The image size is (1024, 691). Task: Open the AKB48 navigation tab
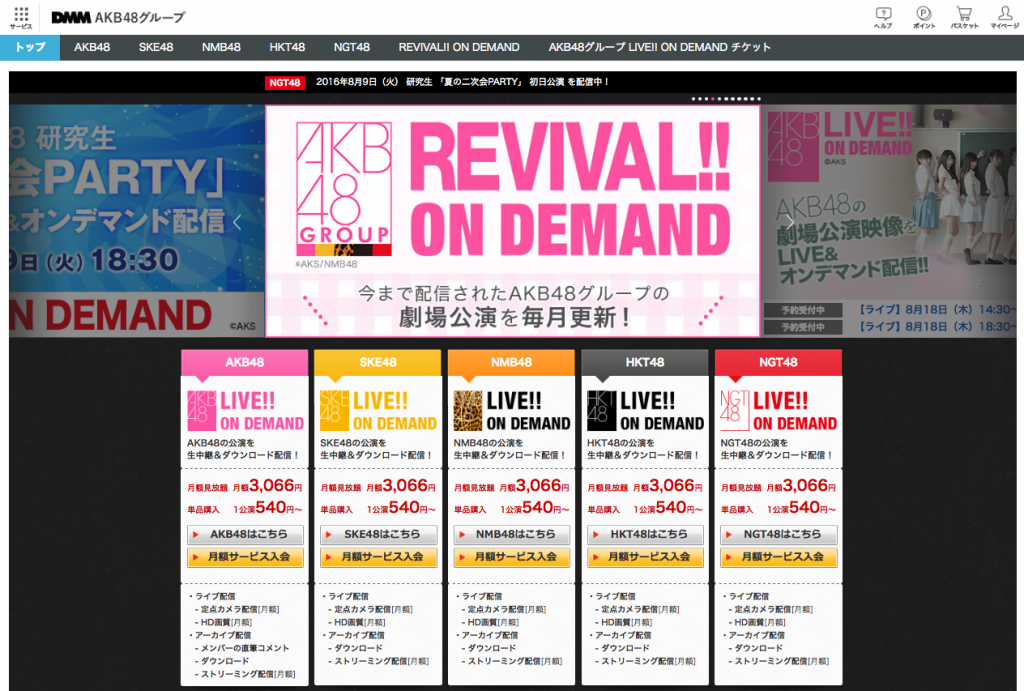92,47
